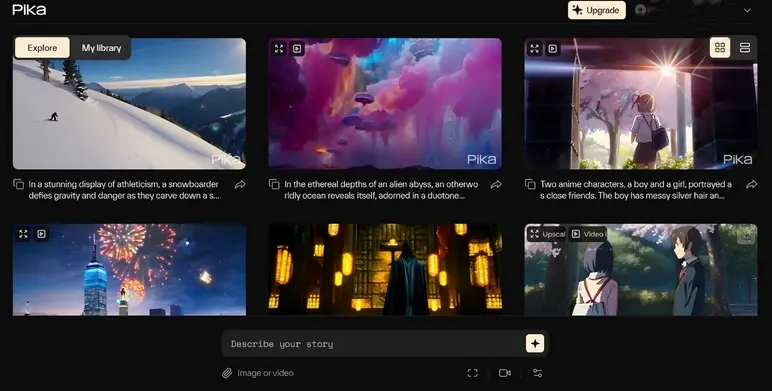Click Upscale on anime couple video
Image resolution: width=772 pixels, height=391 pixels.
click(x=547, y=234)
